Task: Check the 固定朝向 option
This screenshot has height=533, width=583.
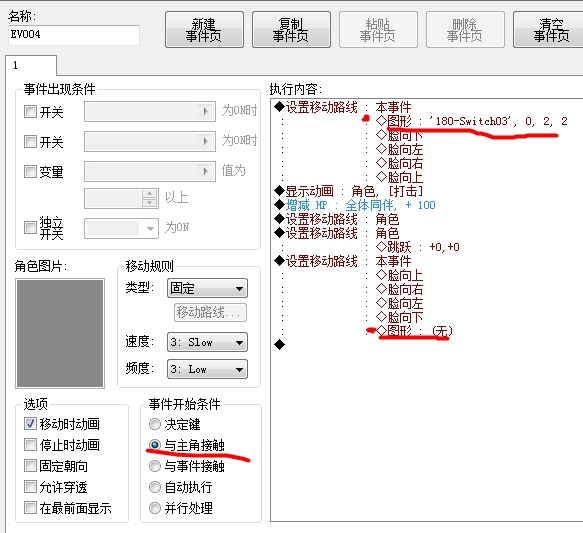Action: click(30, 466)
